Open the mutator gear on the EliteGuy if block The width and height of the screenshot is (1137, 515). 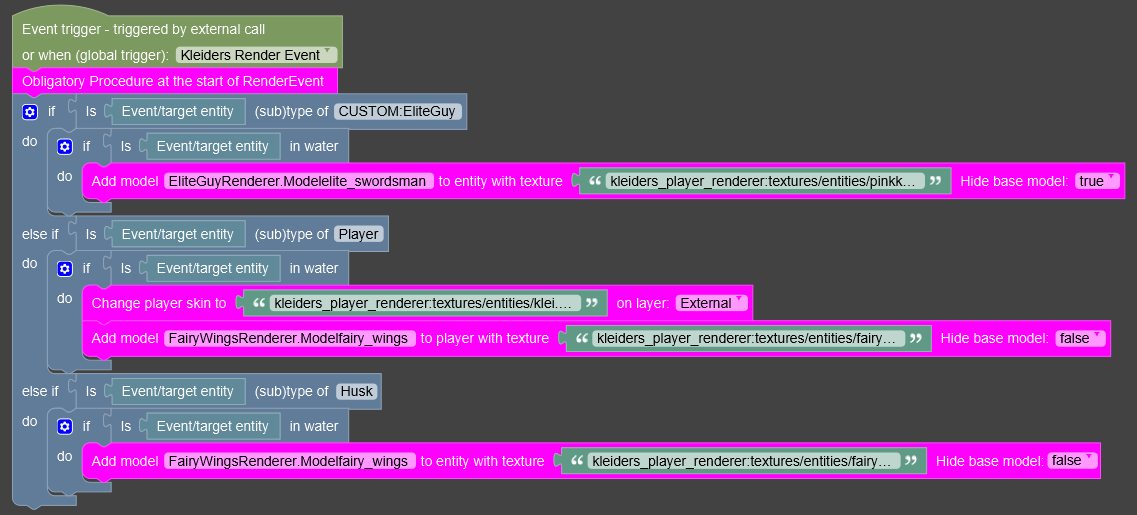[x=30, y=112]
